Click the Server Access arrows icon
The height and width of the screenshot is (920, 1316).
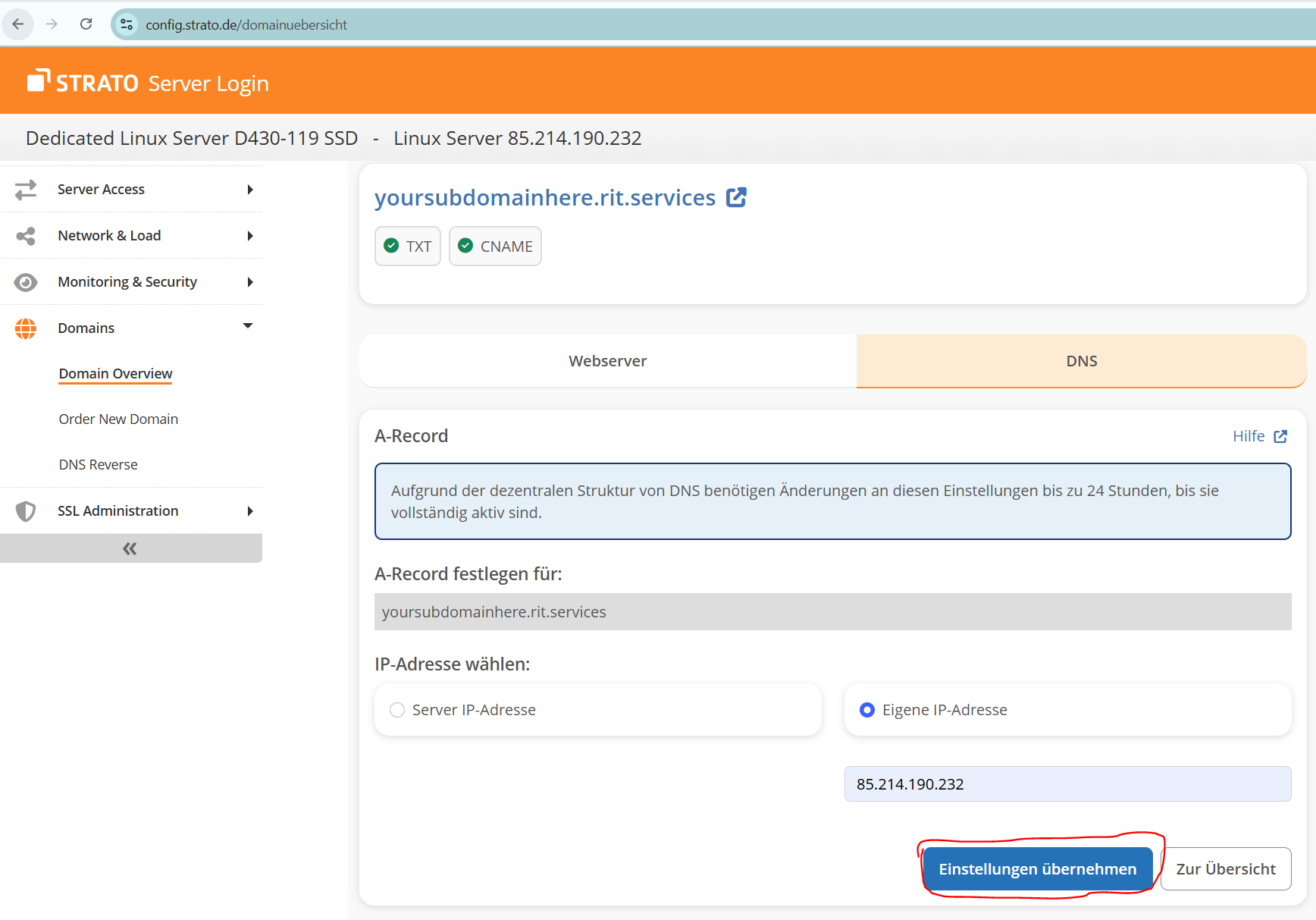pyautogui.click(x=26, y=189)
